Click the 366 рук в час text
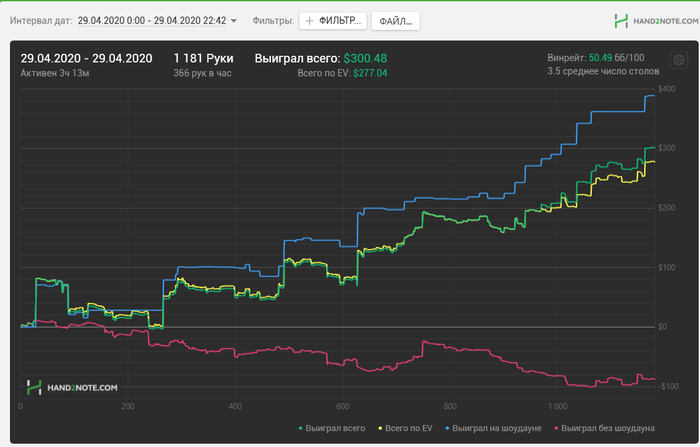Image resolution: width=700 pixels, height=447 pixels. pyautogui.click(x=202, y=73)
